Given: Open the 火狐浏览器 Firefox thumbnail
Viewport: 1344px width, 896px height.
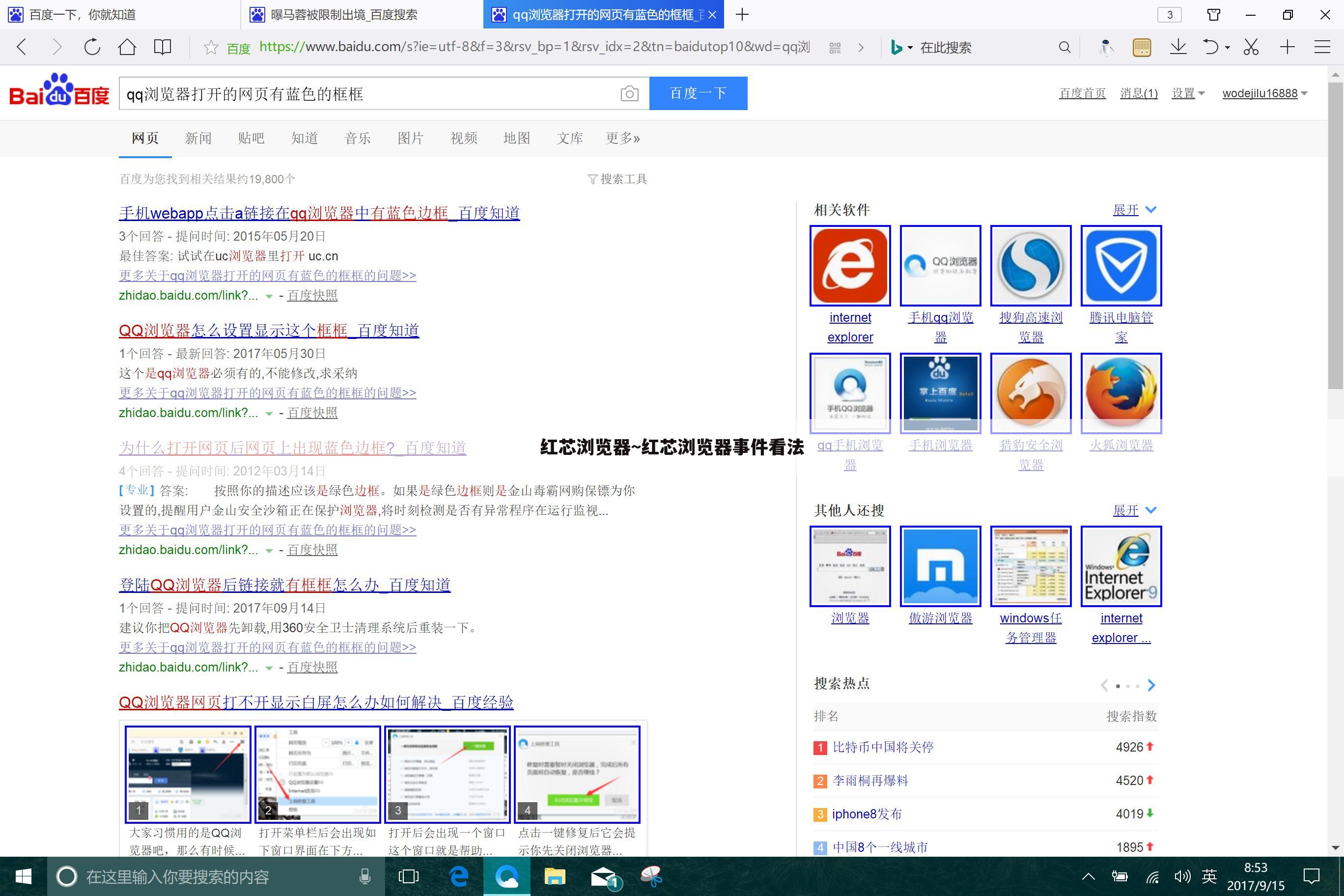Looking at the screenshot, I should pos(1121,393).
